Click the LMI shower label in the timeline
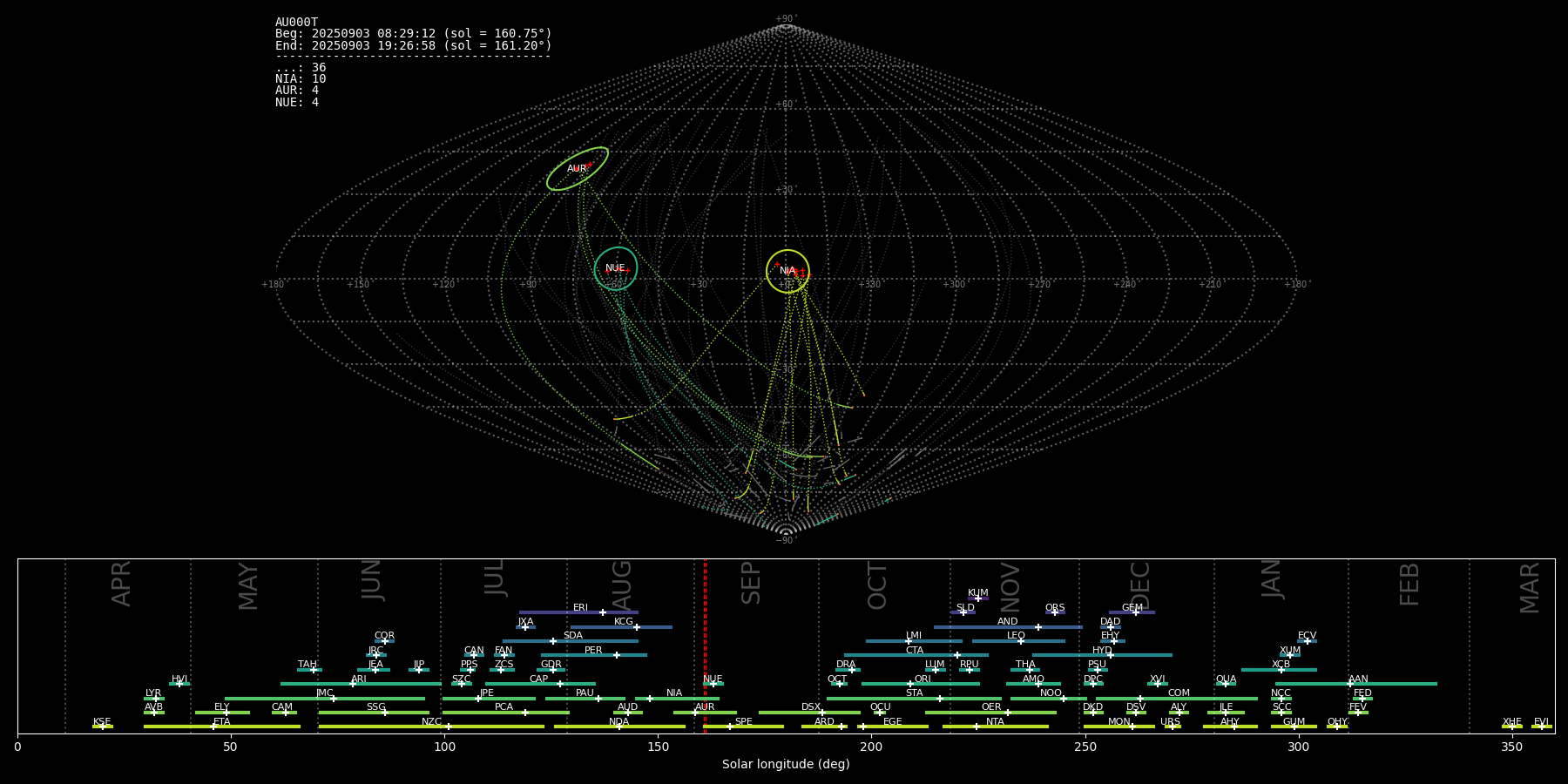The width and height of the screenshot is (1568, 784). click(913, 636)
